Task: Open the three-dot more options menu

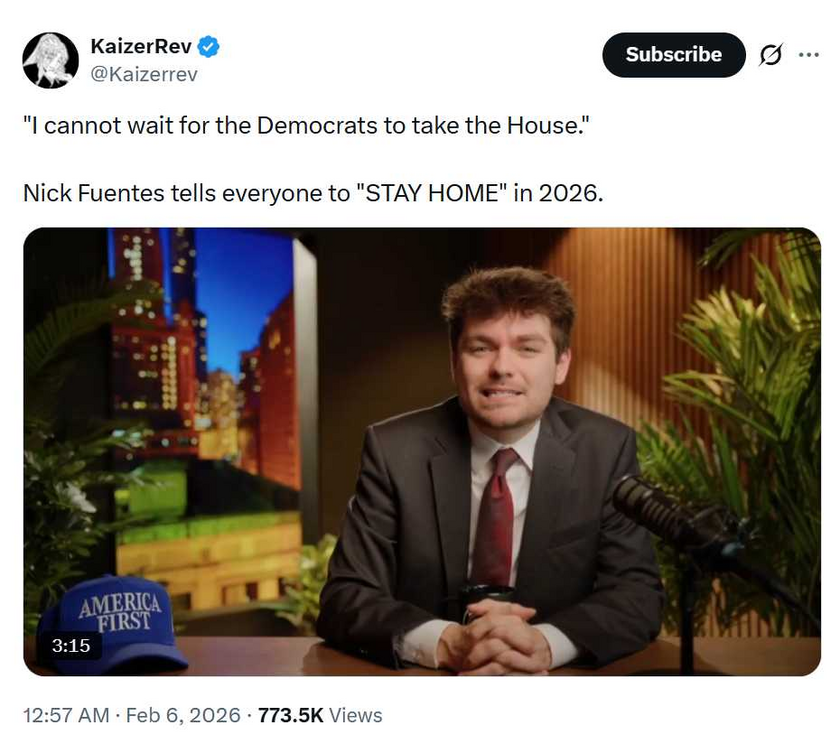Action: pyautogui.click(x=808, y=54)
